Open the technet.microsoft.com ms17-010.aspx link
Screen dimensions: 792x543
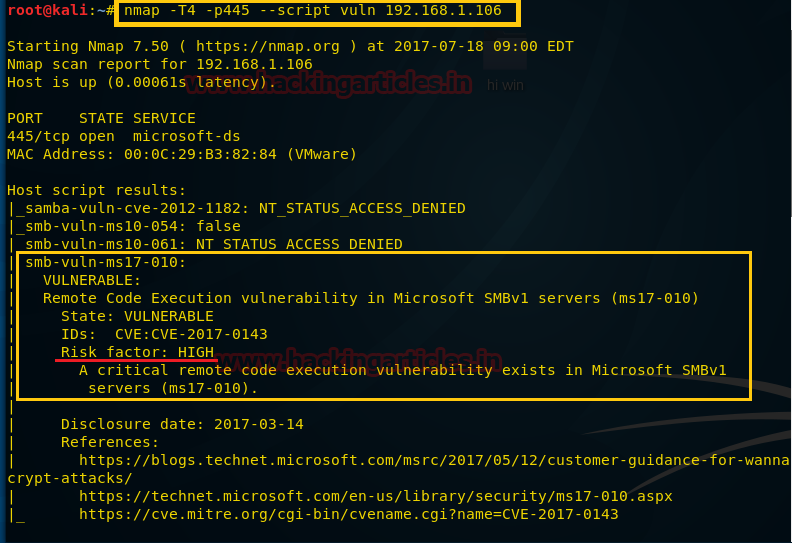coord(375,496)
